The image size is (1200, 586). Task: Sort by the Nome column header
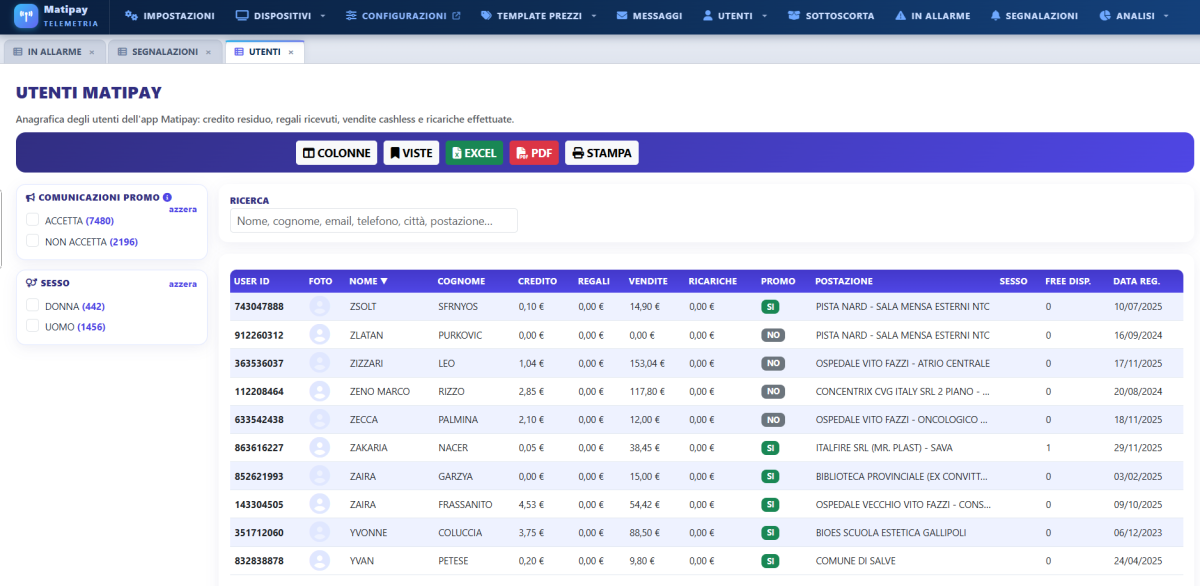click(368, 281)
